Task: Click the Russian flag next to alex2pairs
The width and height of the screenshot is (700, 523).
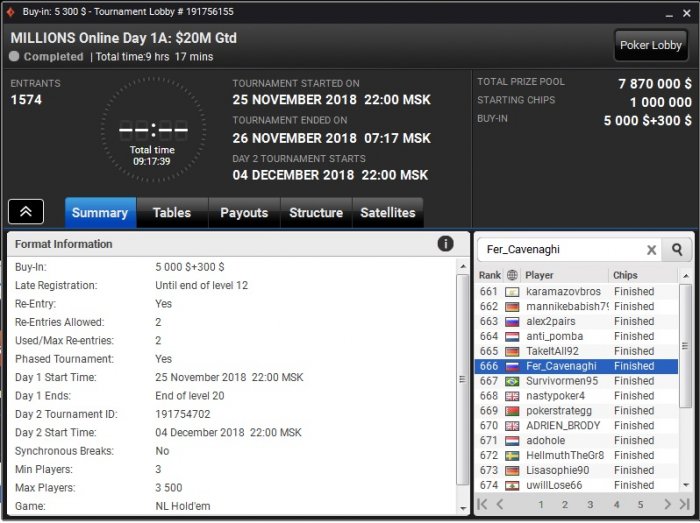Action: pyautogui.click(x=512, y=322)
